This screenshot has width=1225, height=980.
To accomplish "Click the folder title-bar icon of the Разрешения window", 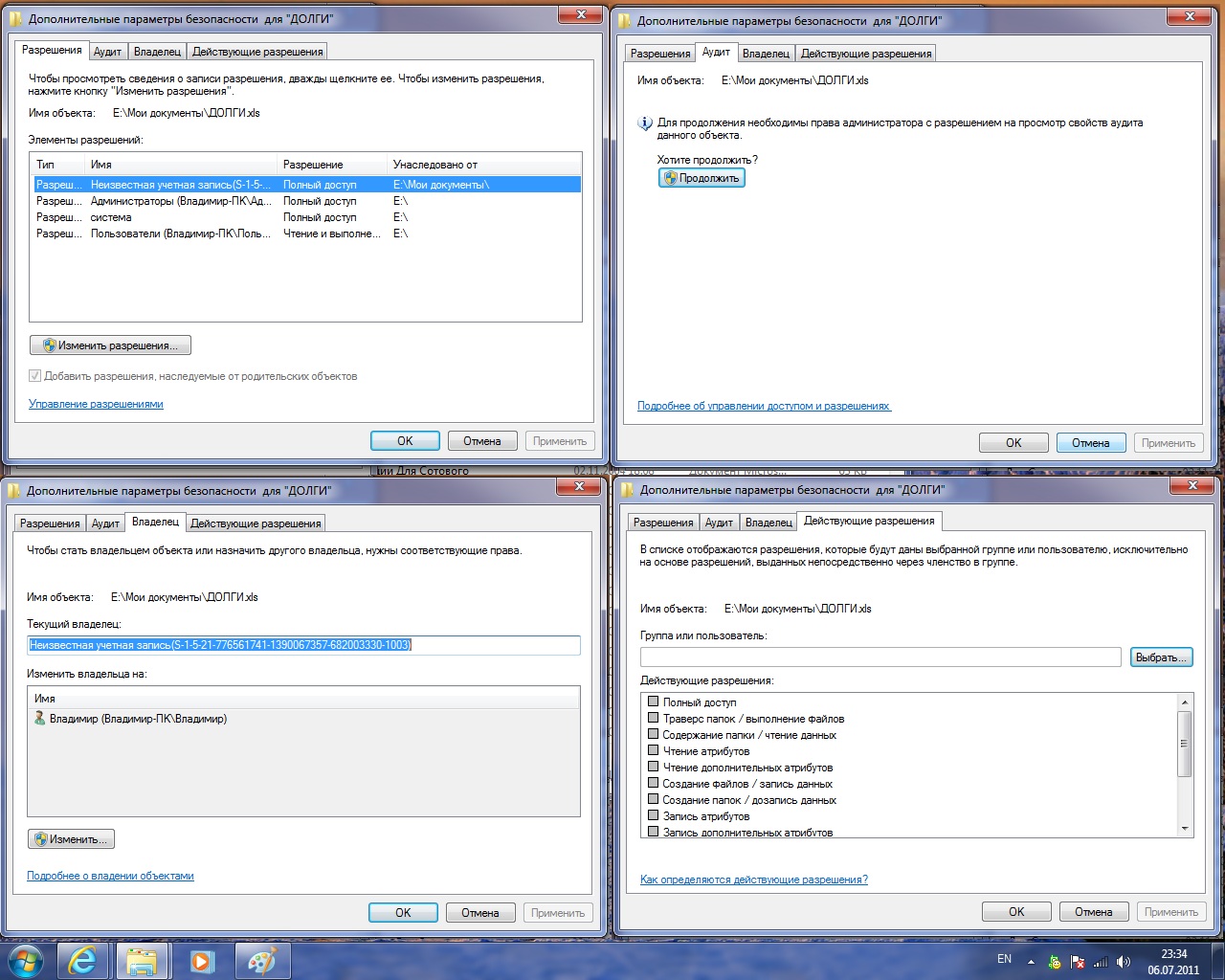I will point(16,18).
